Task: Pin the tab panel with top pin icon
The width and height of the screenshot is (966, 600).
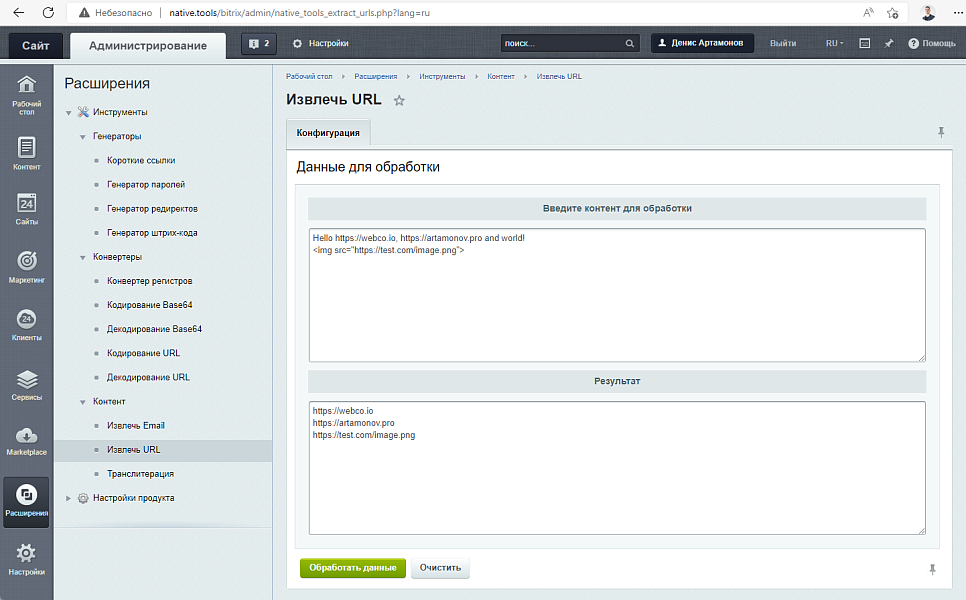Action: (x=940, y=132)
